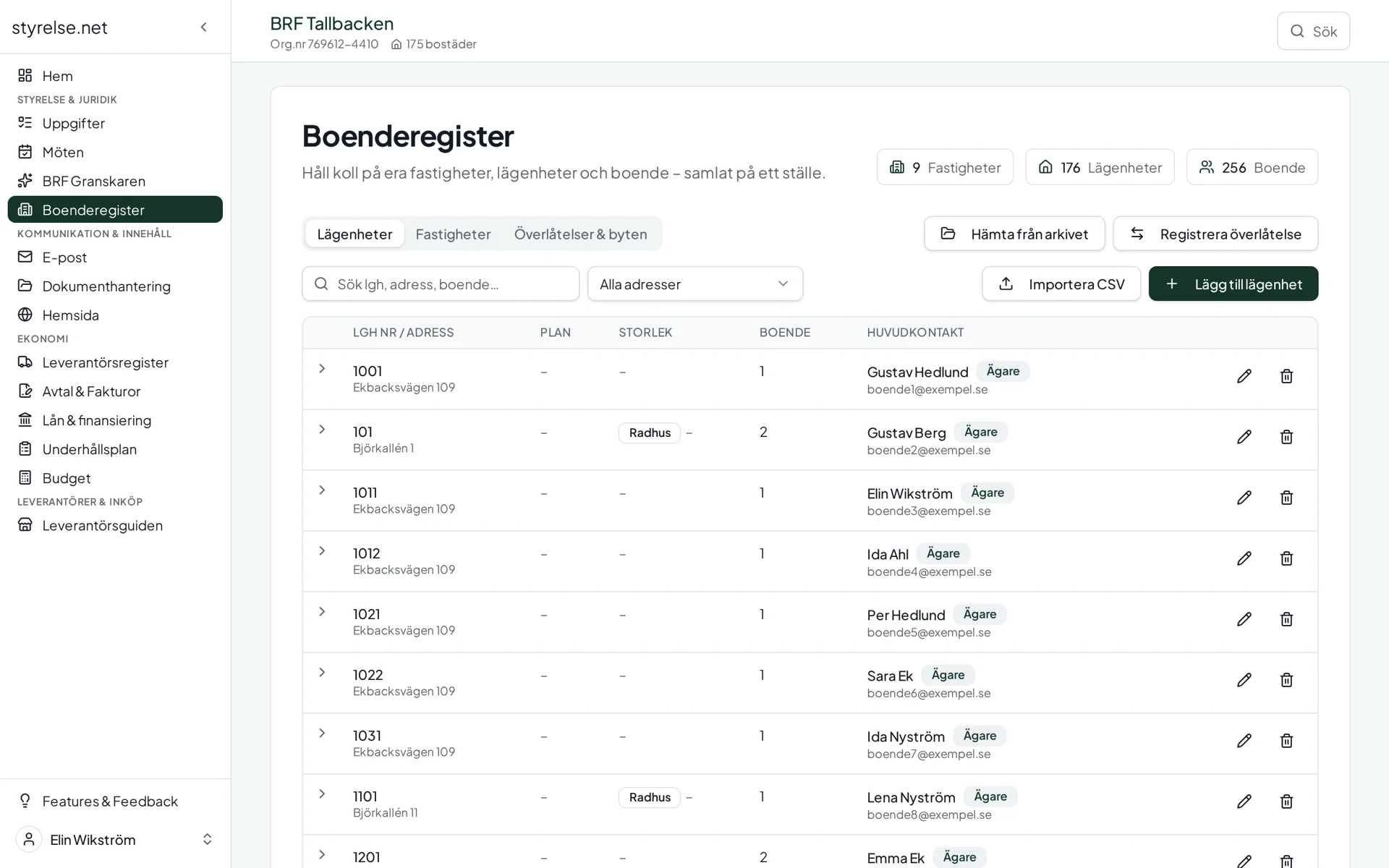
Task: Switch to the Fastigheter tab
Action: coord(453,234)
